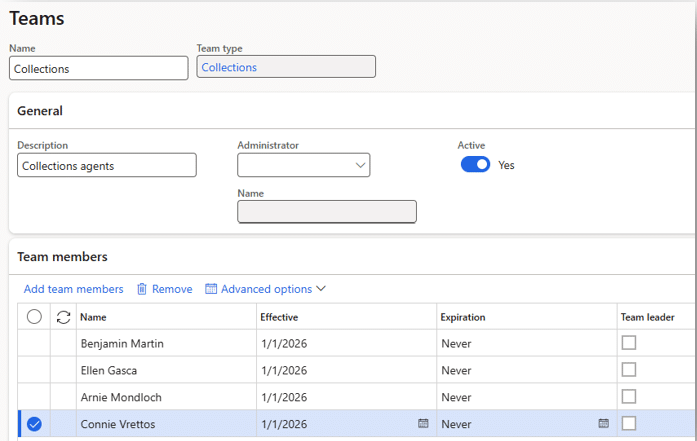Open calendar picker for Connie Vrettos Expiration date
Screen dimensions: 697x441
603,424
